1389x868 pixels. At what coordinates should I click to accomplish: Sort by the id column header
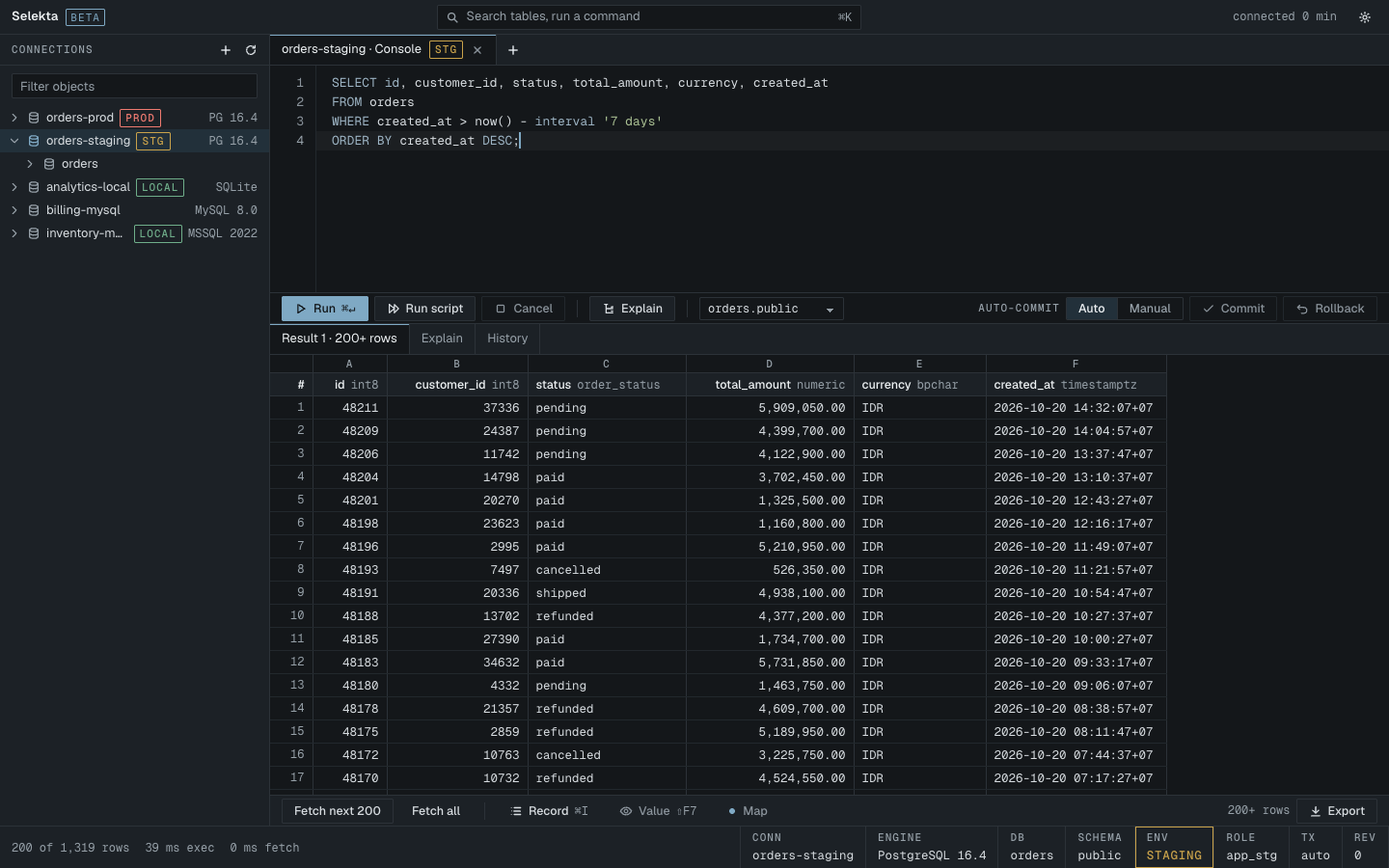click(349, 385)
